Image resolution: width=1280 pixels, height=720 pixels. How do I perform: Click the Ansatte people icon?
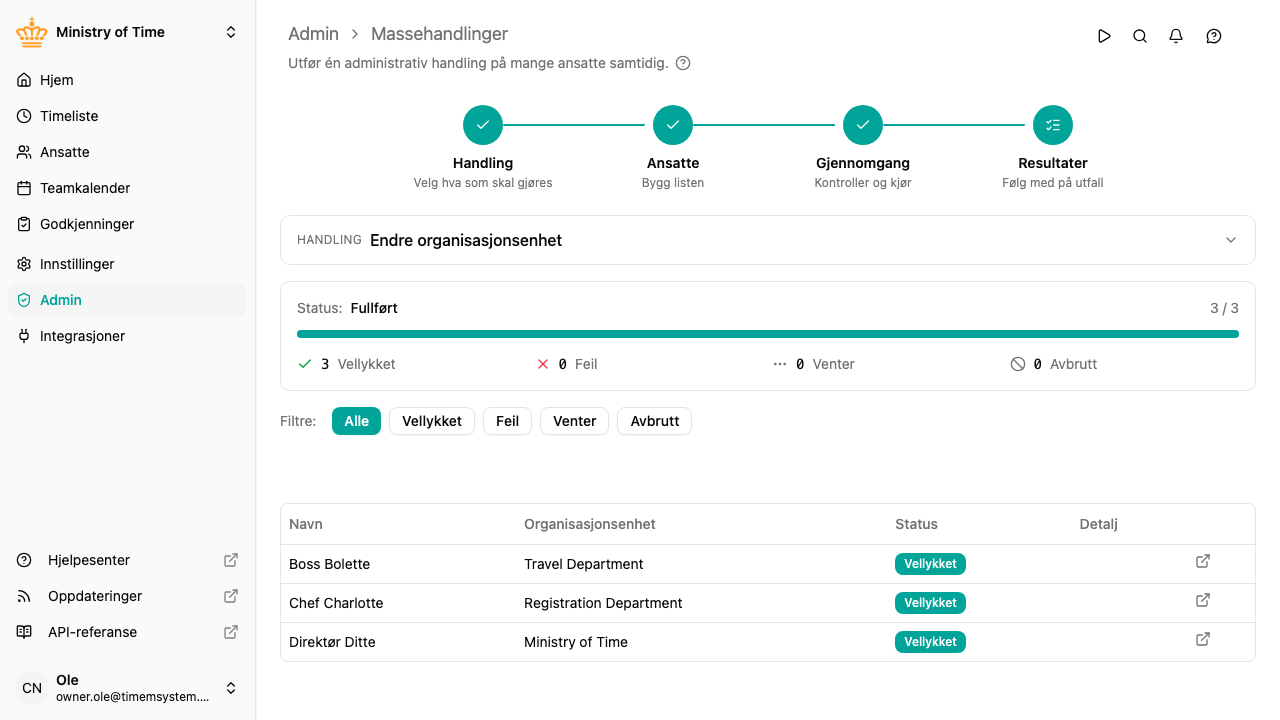click(24, 152)
